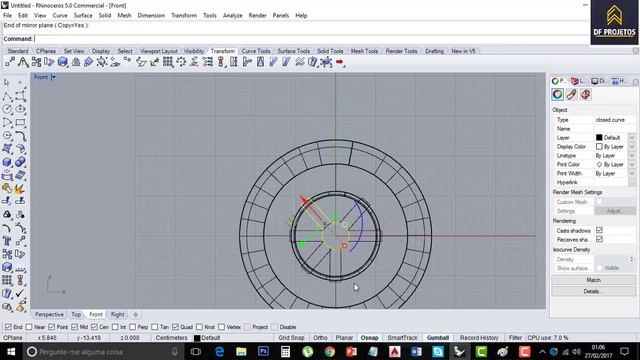The height and width of the screenshot is (360, 640).
Task: Open Photoshop from the taskbar
Action: pos(263,351)
